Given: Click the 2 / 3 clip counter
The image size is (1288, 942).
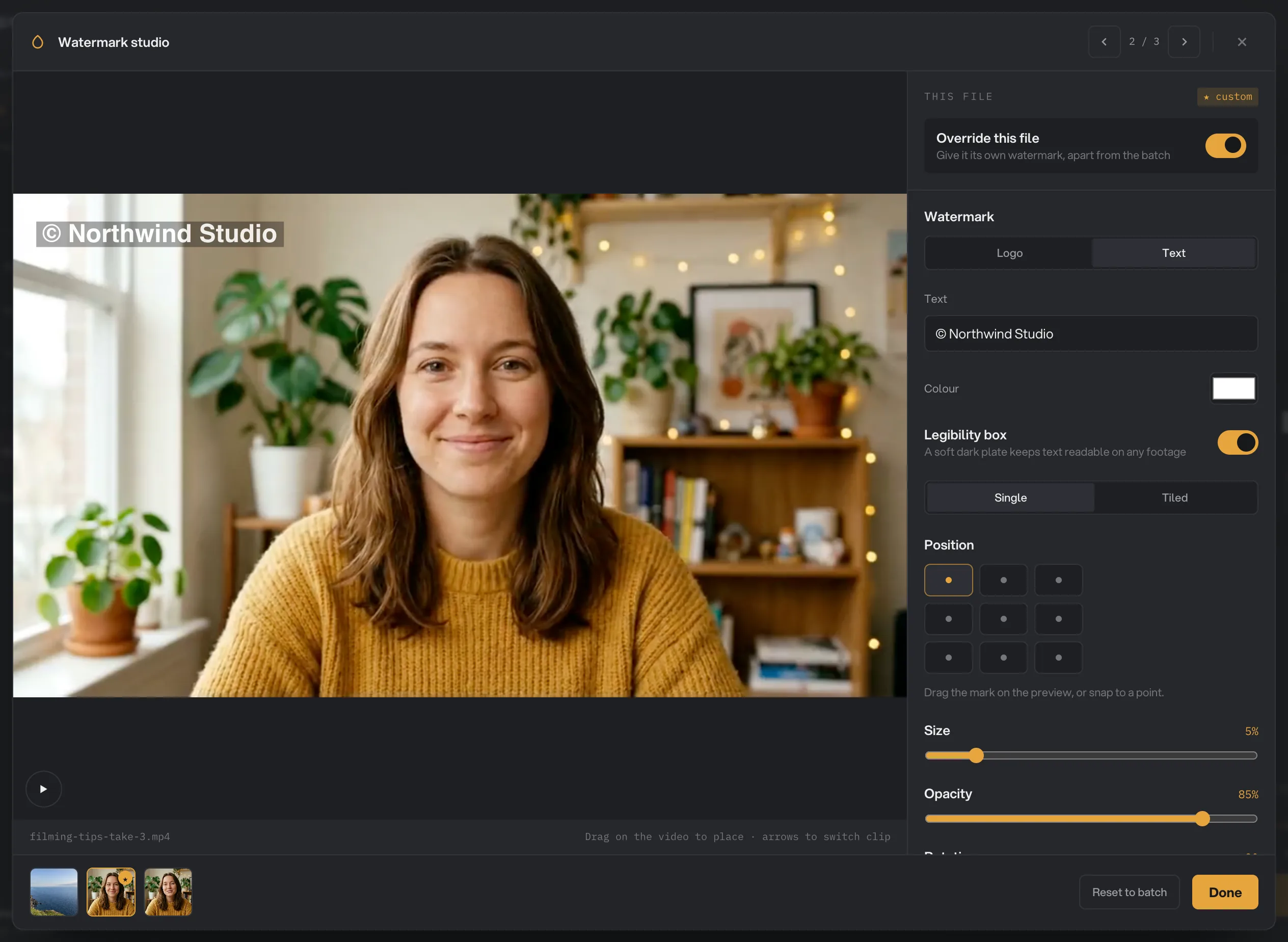Looking at the screenshot, I should click(1144, 42).
